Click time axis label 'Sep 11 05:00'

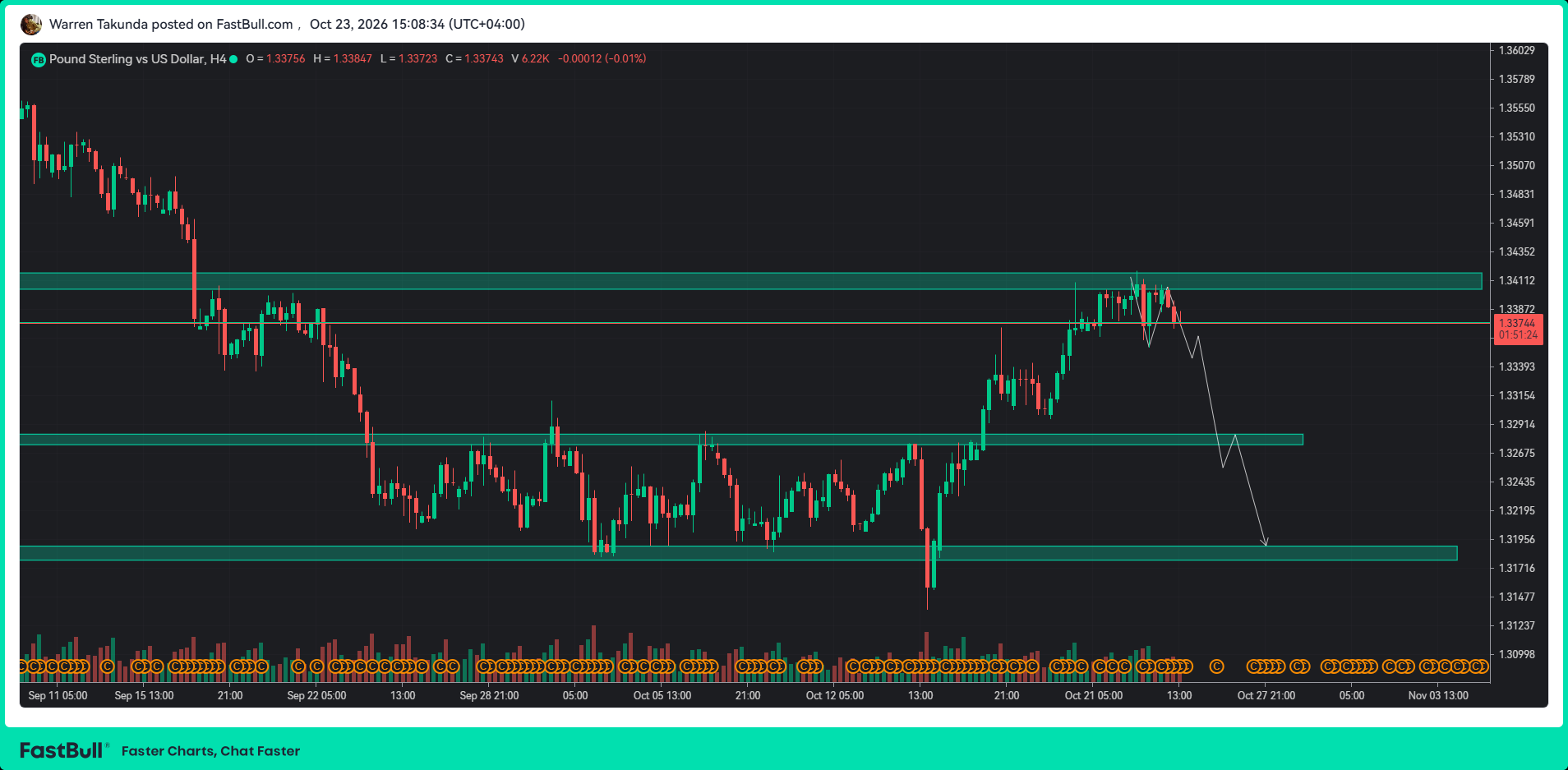coord(58,695)
